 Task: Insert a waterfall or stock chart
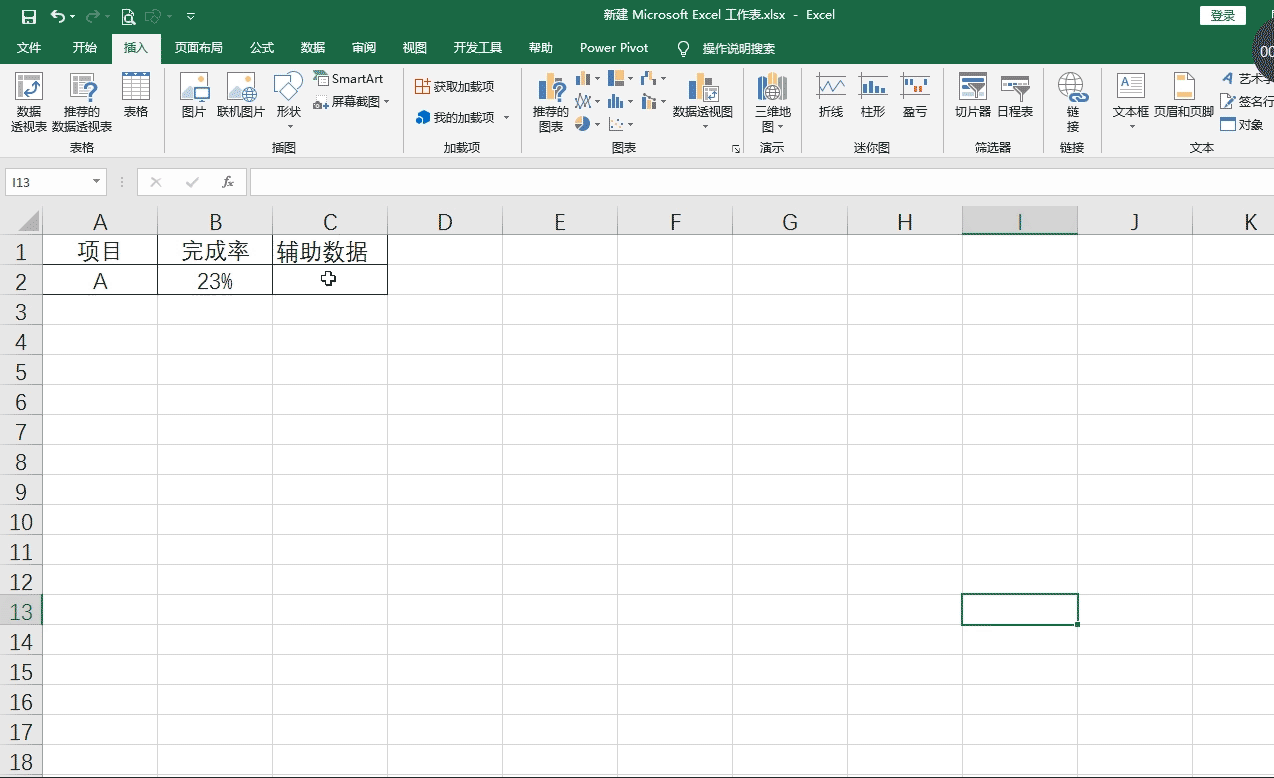tap(649, 79)
